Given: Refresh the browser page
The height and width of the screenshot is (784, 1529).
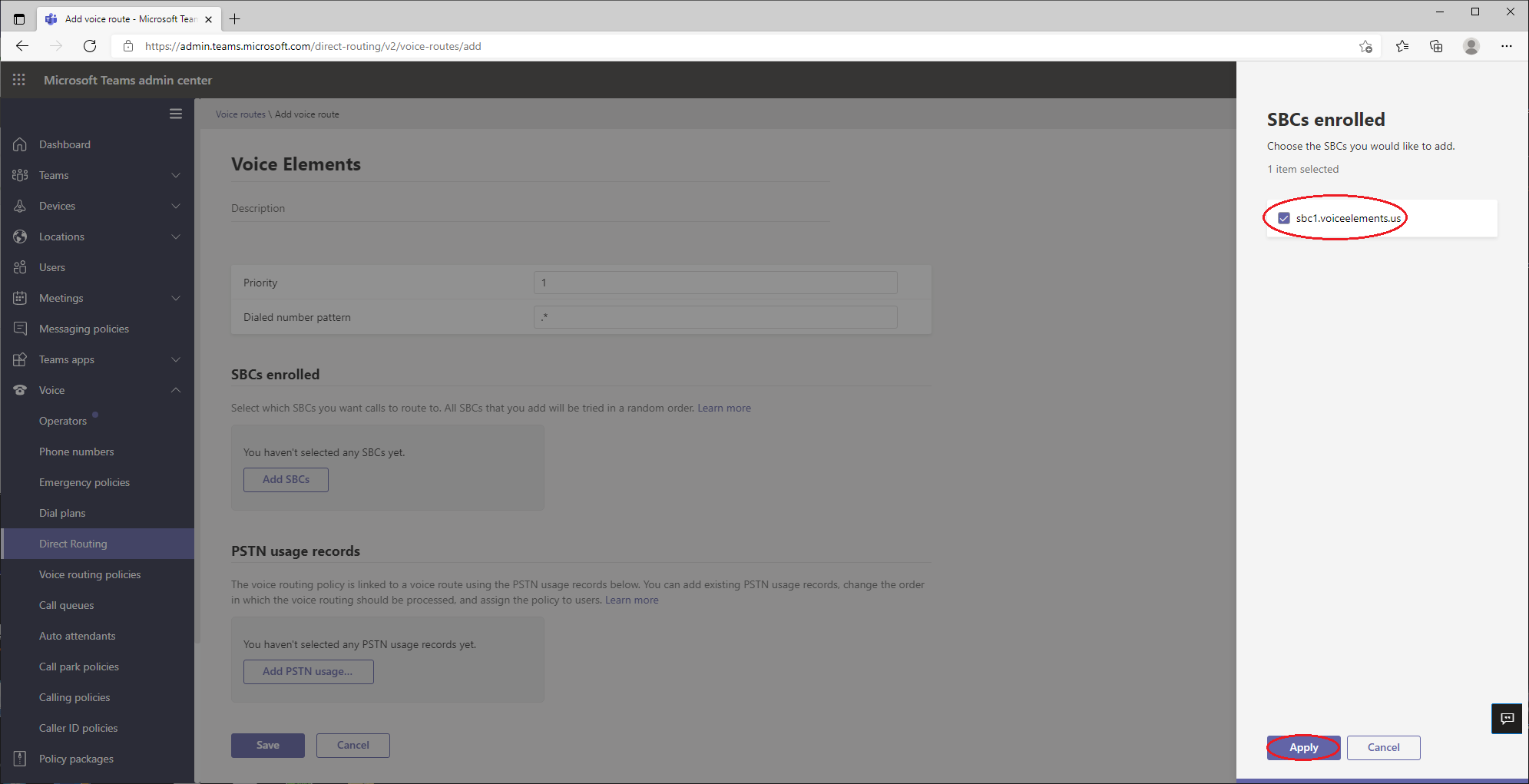Looking at the screenshot, I should (90, 46).
